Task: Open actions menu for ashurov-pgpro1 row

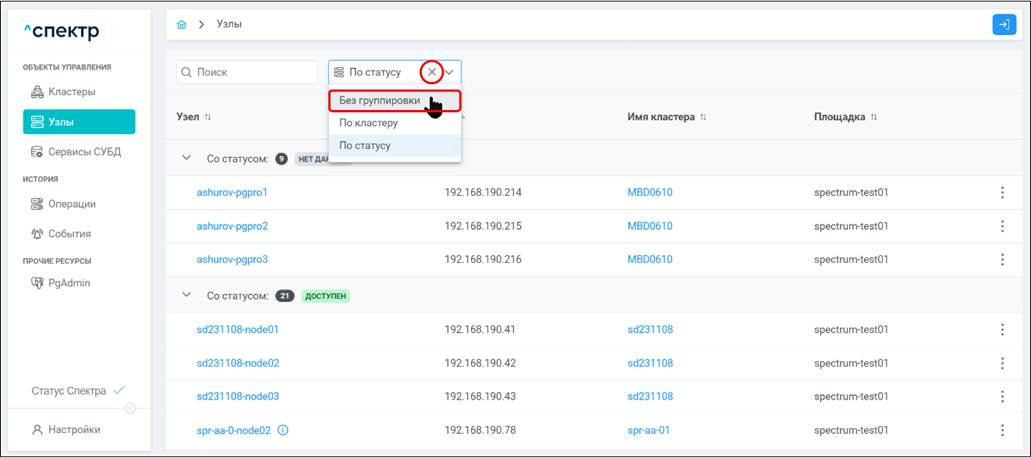Action: coord(1002,192)
